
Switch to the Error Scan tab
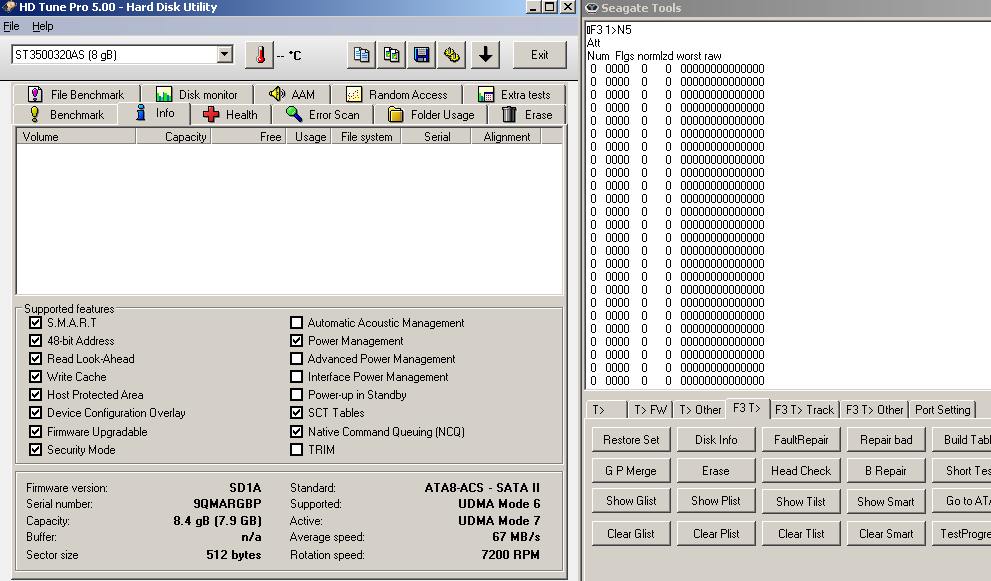322,114
